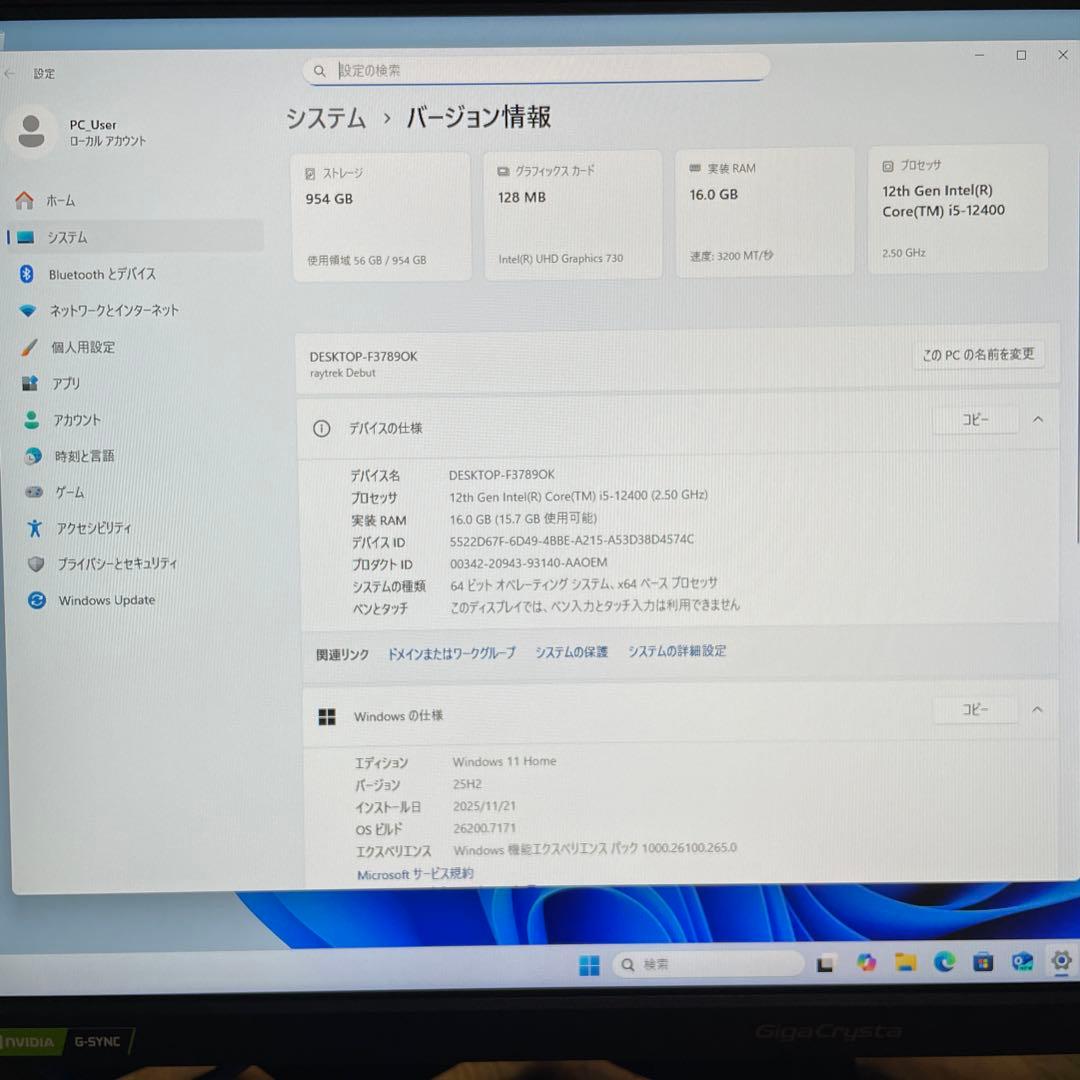Open the Microsoft サービス規約 link

tap(415, 873)
